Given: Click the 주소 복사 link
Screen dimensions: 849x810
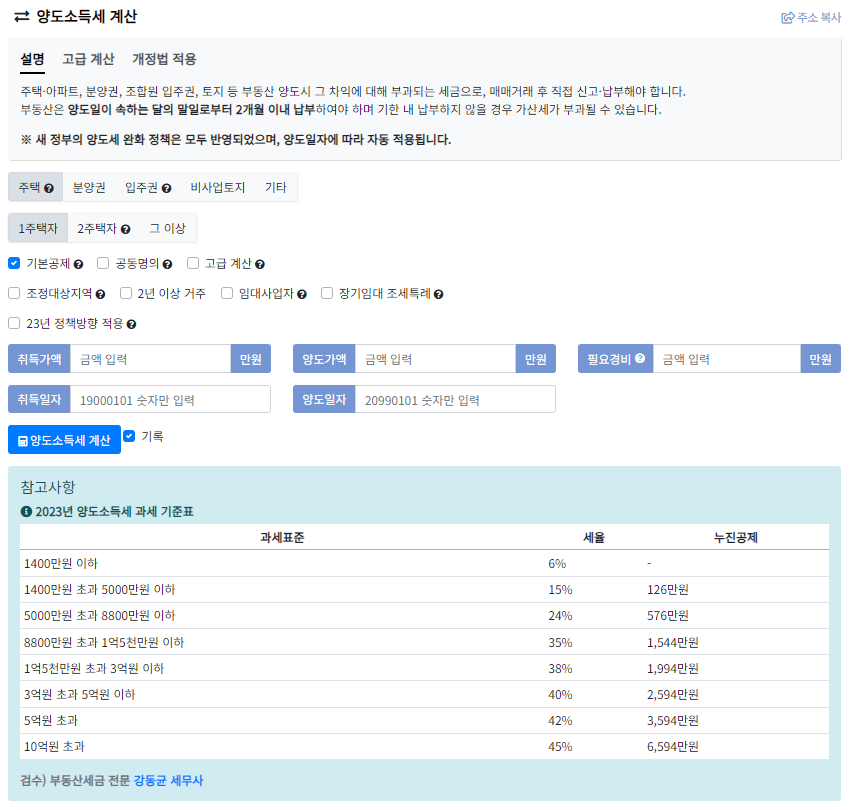Looking at the screenshot, I should (x=811, y=18).
